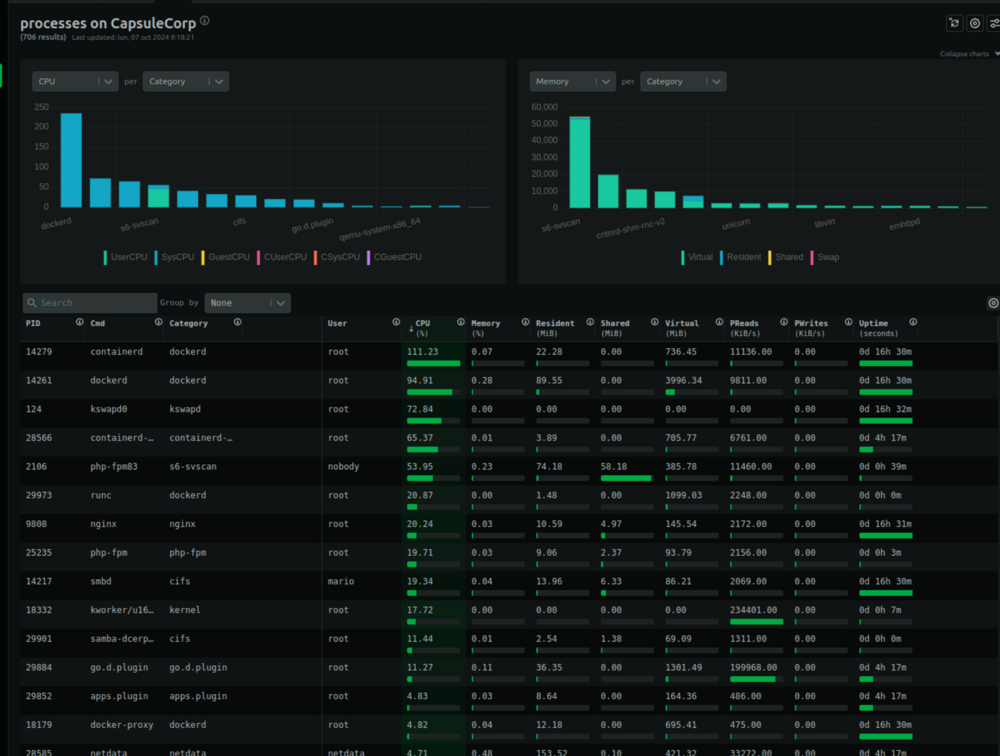Click user nobody in php-fpm83 row
The image size is (1000, 756).
343,466
